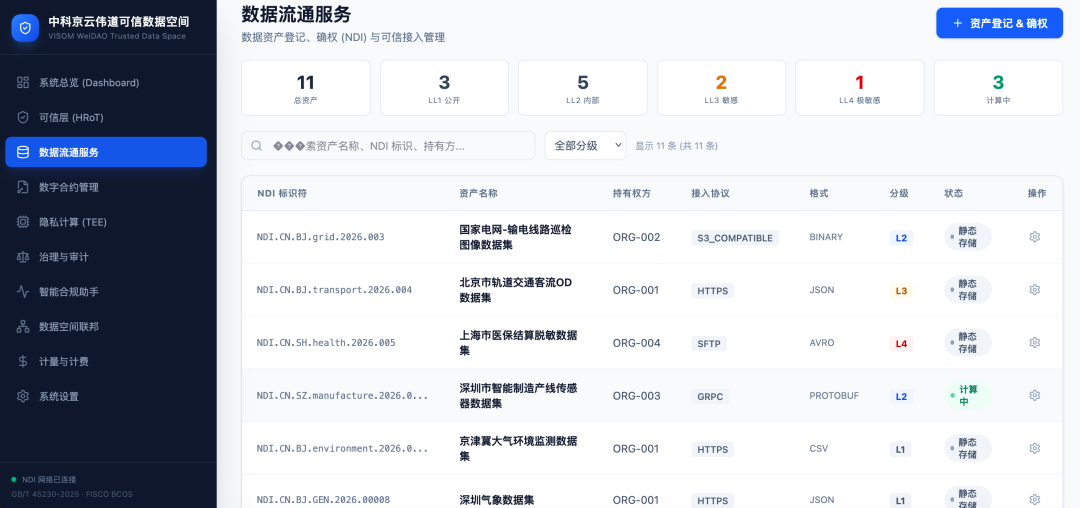Viewport: 1080px width, 508px height.
Task: Click the 资产登记 & 确权 button
Action: click(999, 23)
